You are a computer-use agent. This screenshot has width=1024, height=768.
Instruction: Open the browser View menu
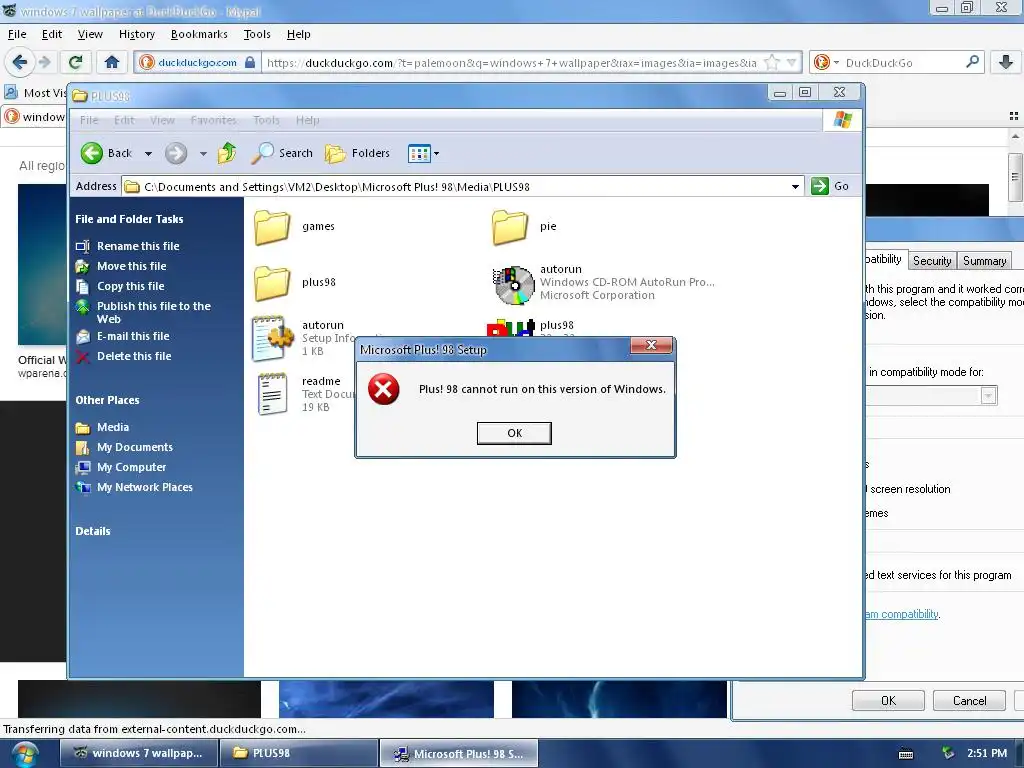pos(90,34)
